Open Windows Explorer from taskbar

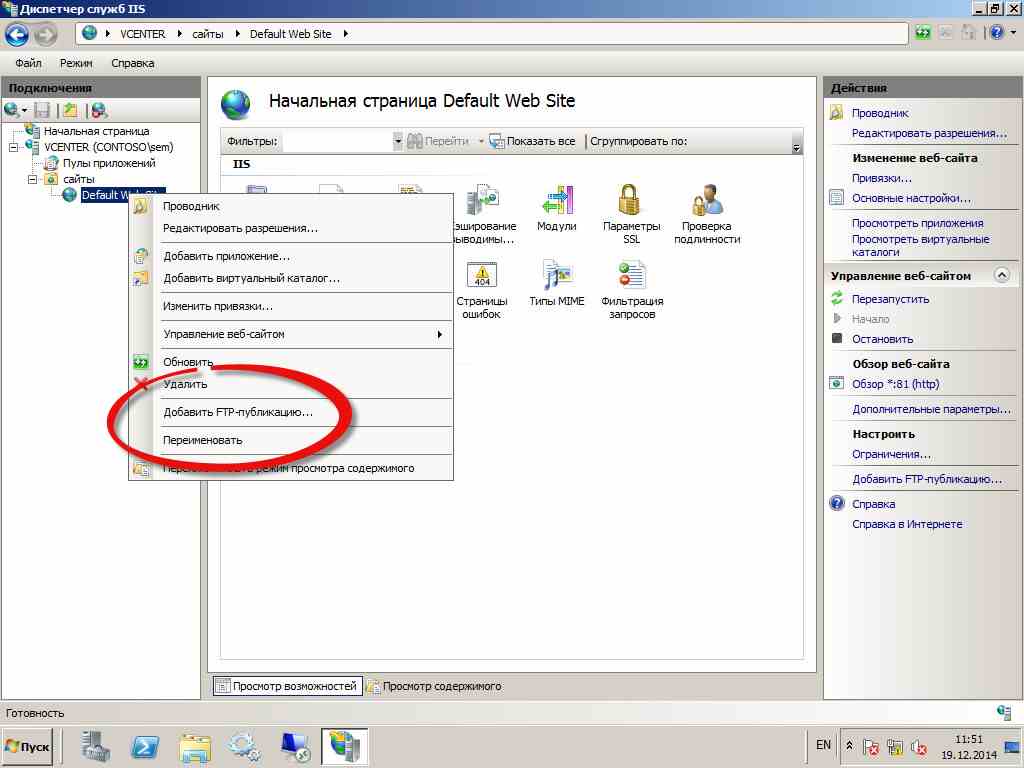tap(195, 746)
